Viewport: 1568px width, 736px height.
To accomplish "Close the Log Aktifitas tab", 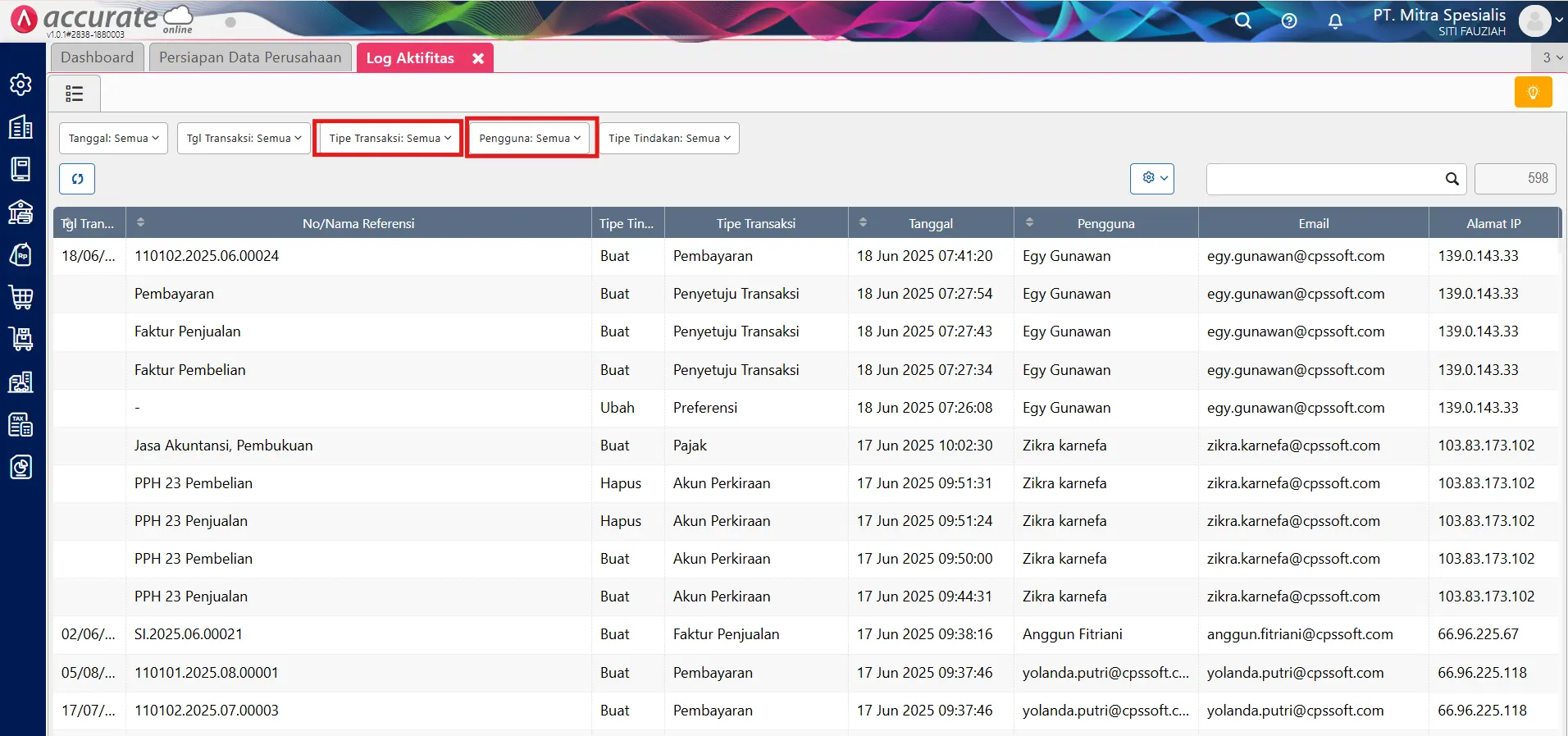I will (478, 58).
